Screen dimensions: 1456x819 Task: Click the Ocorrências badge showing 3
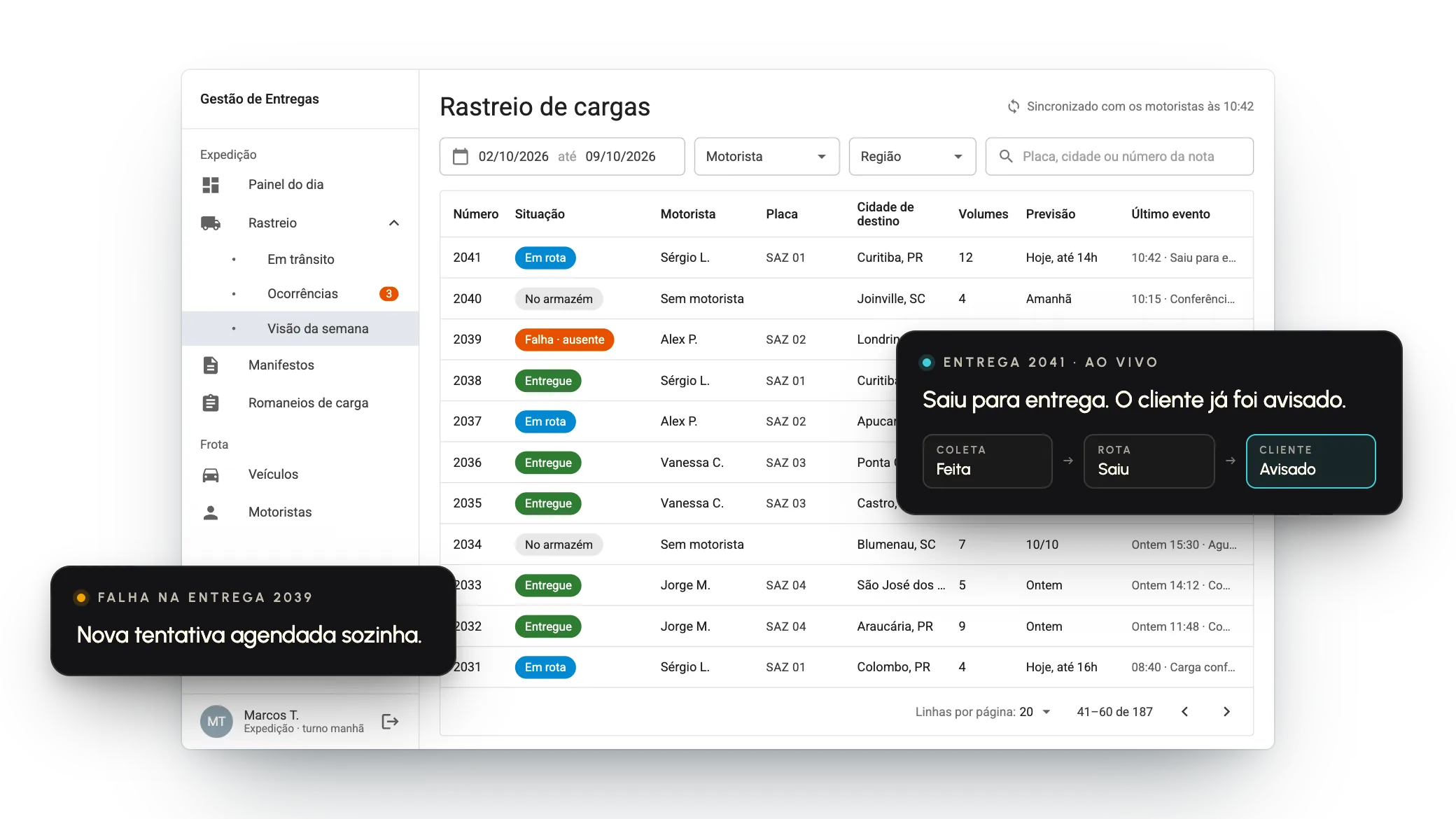coord(389,294)
